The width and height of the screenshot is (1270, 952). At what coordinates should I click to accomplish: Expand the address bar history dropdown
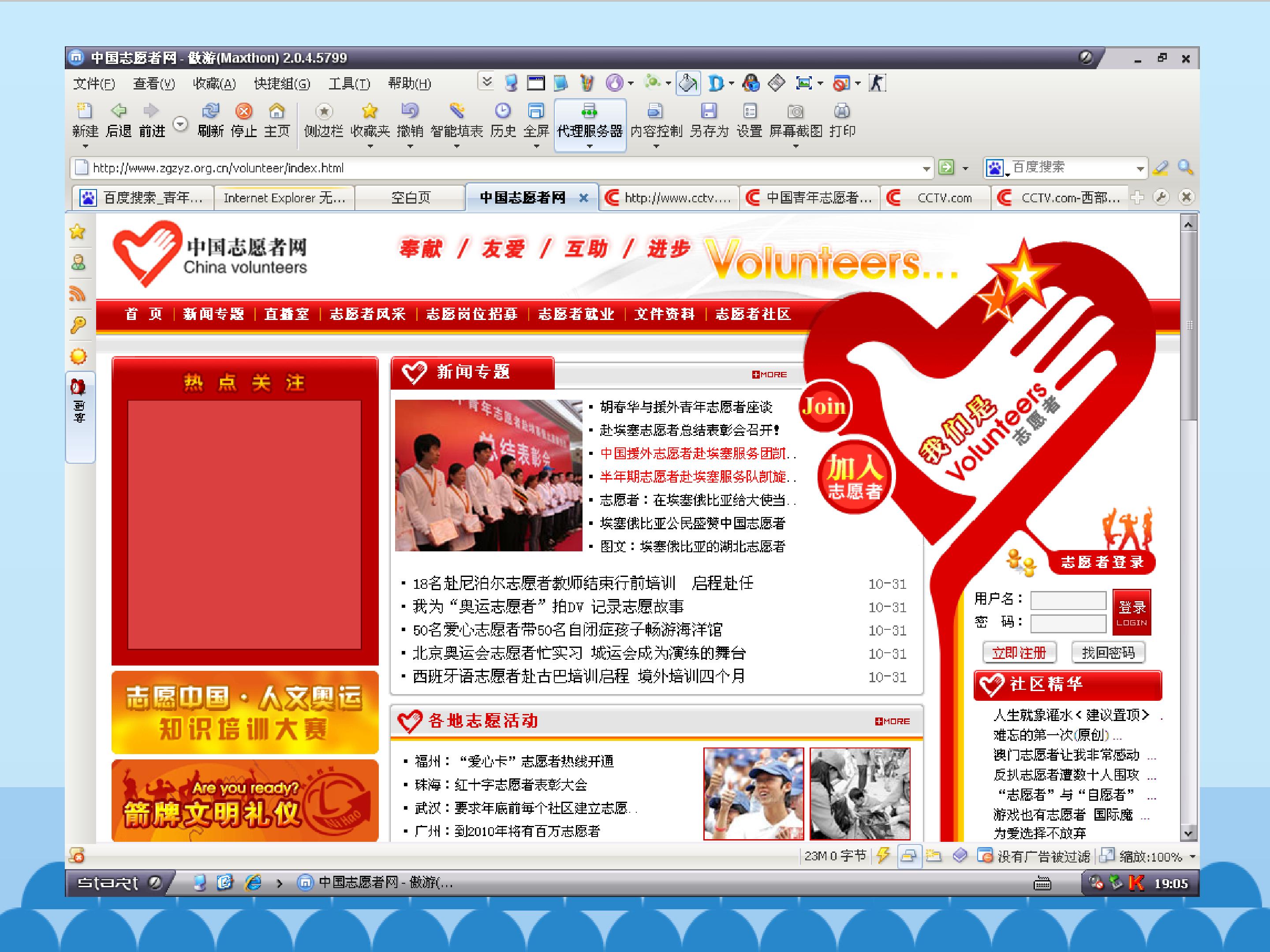tap(926, 169)
